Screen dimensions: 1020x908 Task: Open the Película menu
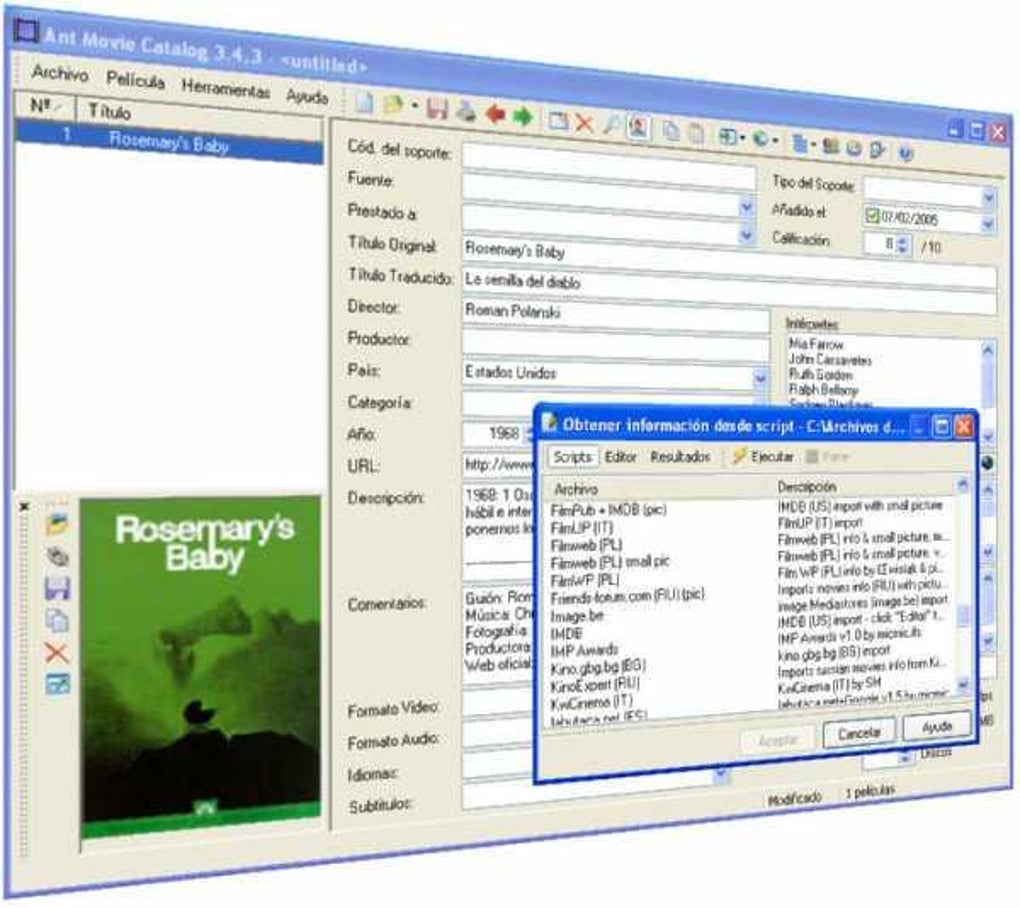pyautogui.click(x=135, y=81)
